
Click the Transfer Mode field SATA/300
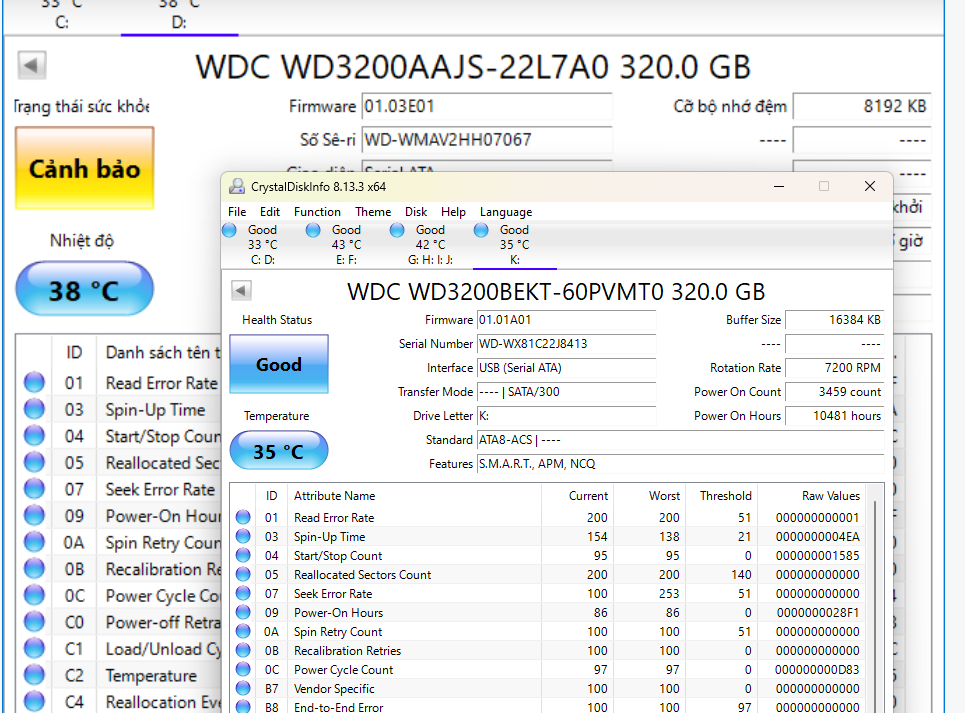pos(566,392)
